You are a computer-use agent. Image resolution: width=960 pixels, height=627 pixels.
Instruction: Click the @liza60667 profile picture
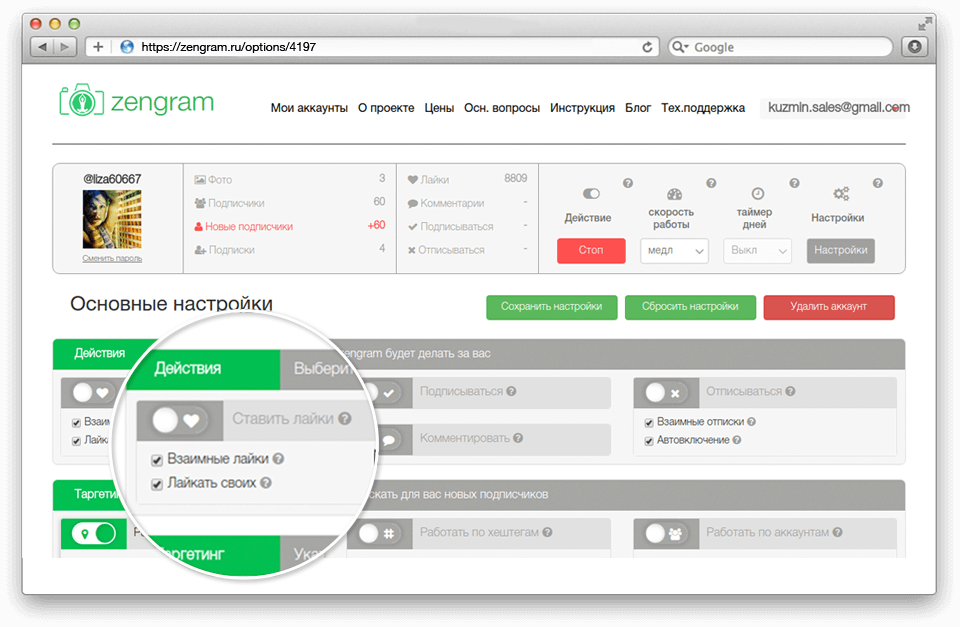112,219
